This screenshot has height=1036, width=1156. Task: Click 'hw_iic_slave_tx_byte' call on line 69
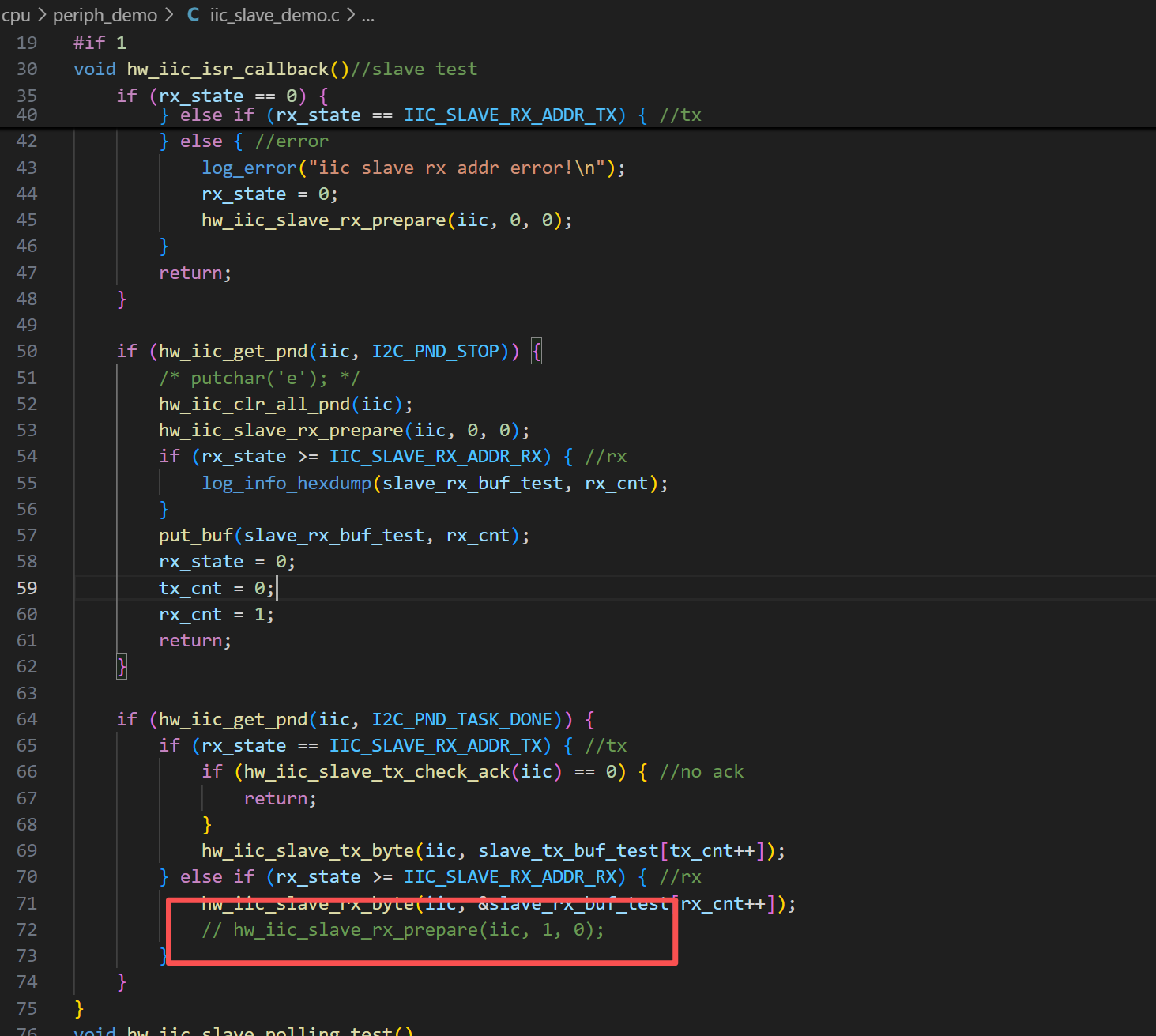point(307,850)
